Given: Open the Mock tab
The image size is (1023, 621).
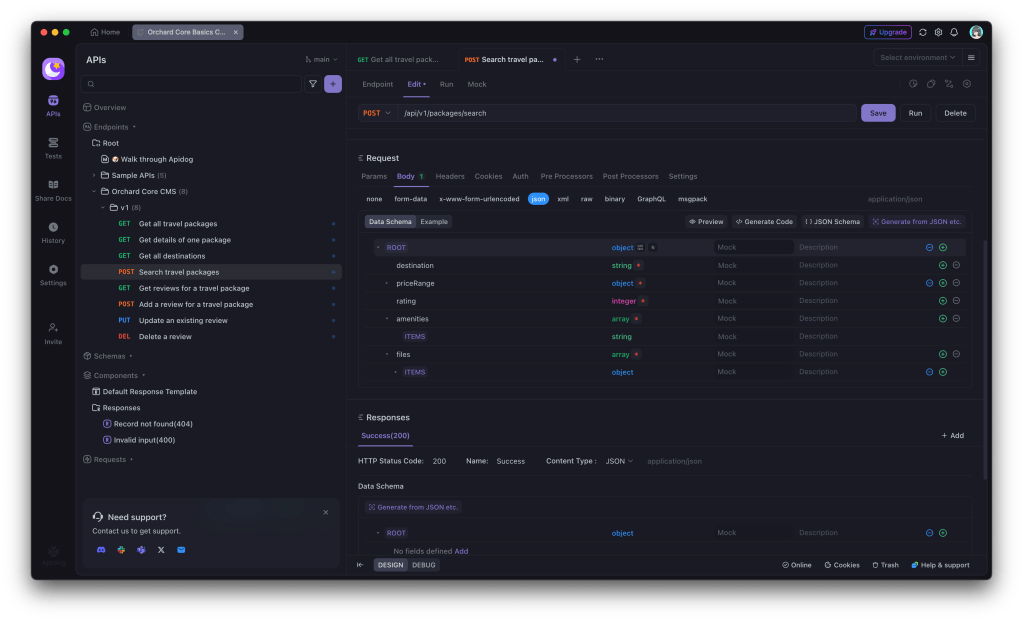Looking at the screenshot, I should pyautogui.click(x=477, y=84).
